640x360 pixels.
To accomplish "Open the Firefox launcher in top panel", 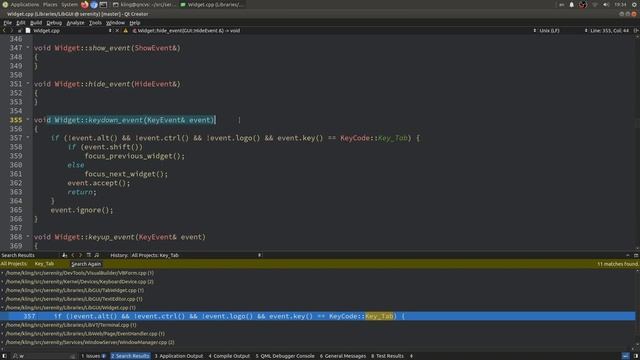I will [x=84, y=4].
